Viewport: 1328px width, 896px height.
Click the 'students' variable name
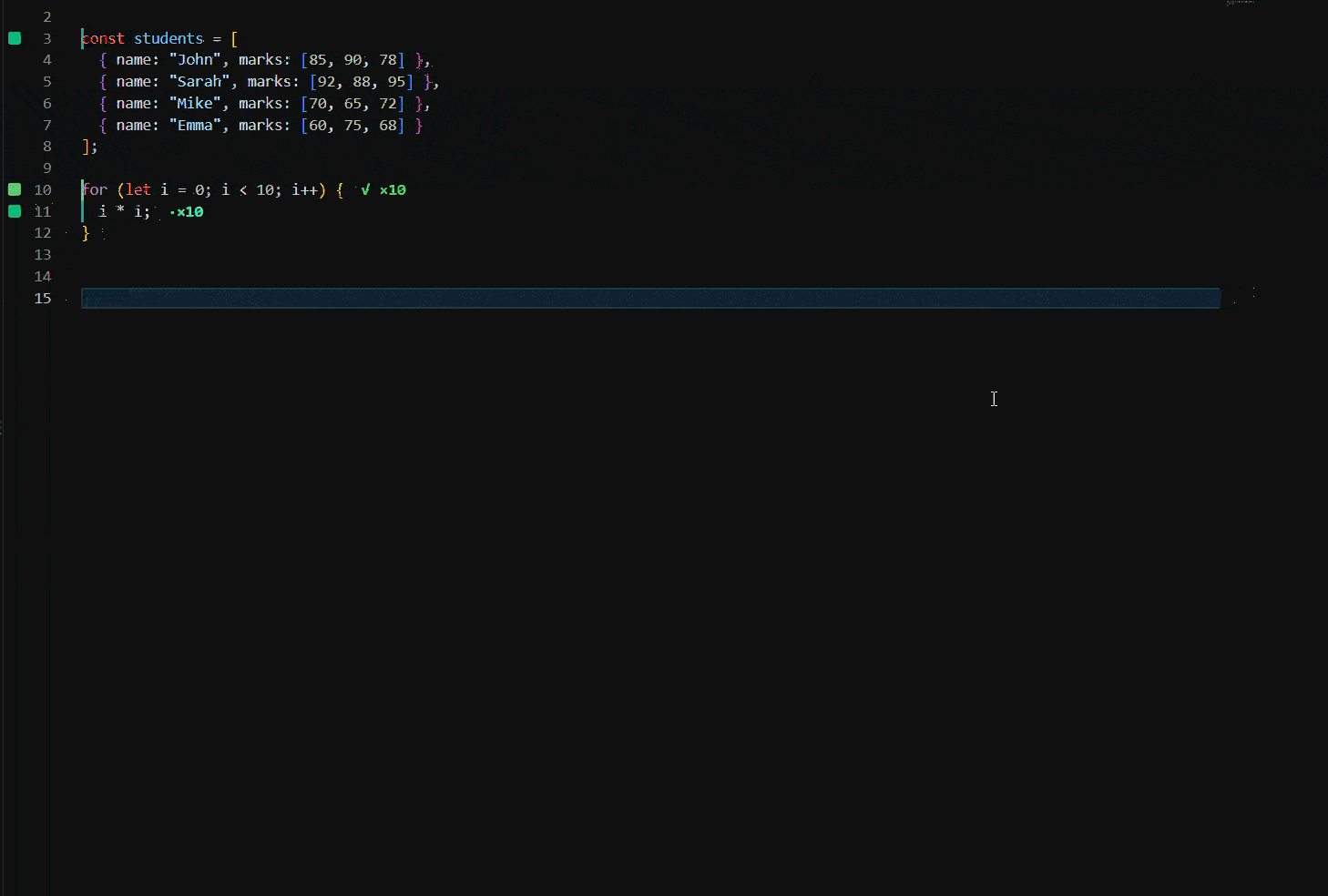169,38
